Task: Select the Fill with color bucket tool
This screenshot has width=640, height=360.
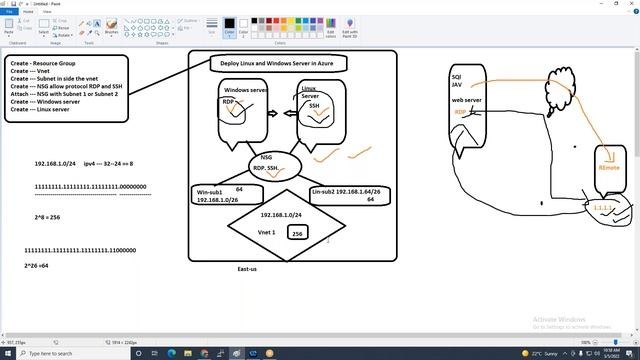Action: click(89, 24)
